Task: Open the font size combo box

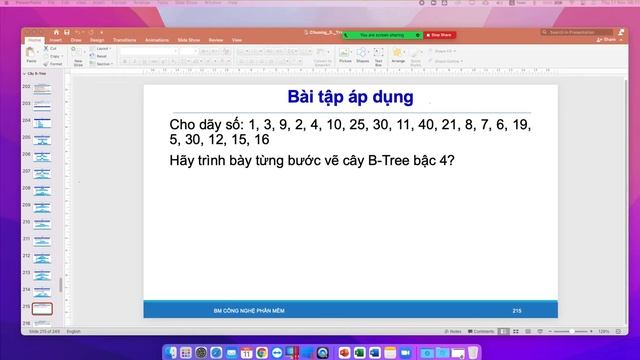Action: (x=188, y=51)
